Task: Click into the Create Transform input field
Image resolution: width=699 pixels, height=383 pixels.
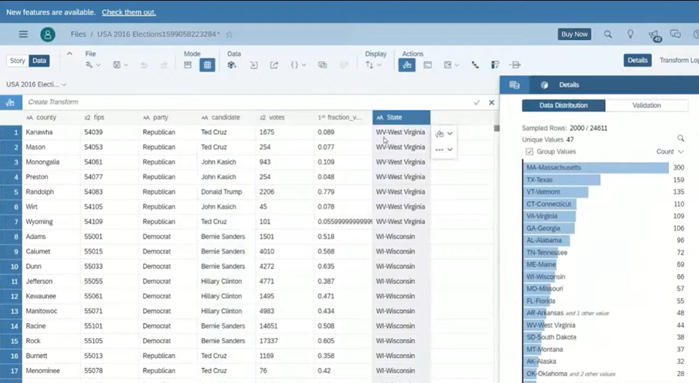Action: click(x=247, y=102)
